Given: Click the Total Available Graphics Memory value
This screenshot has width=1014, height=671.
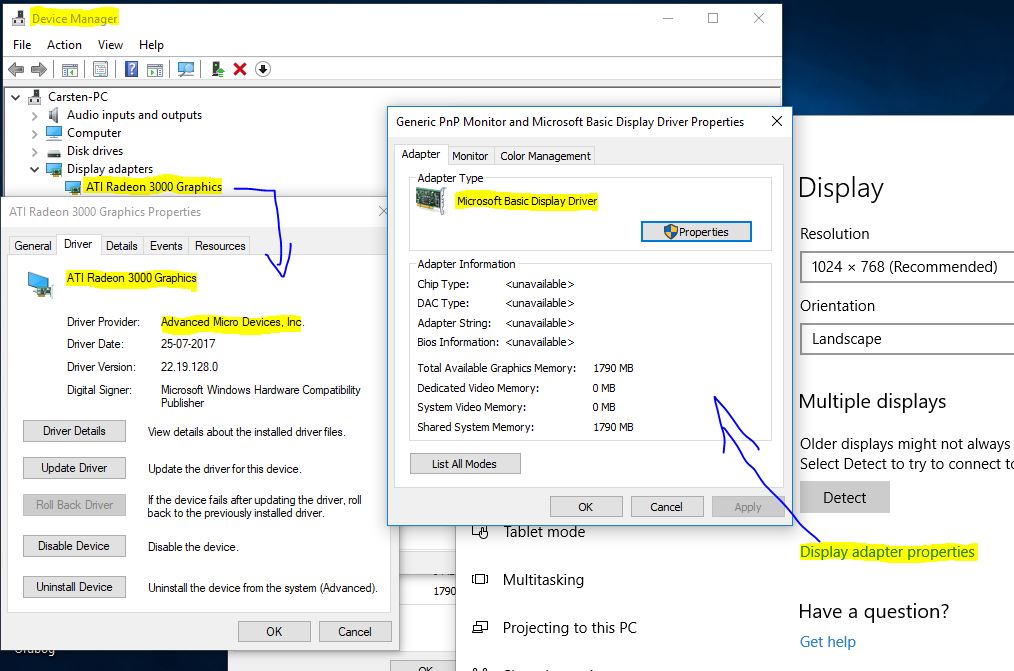Looking at the screenshot, I should pos(613,368).
